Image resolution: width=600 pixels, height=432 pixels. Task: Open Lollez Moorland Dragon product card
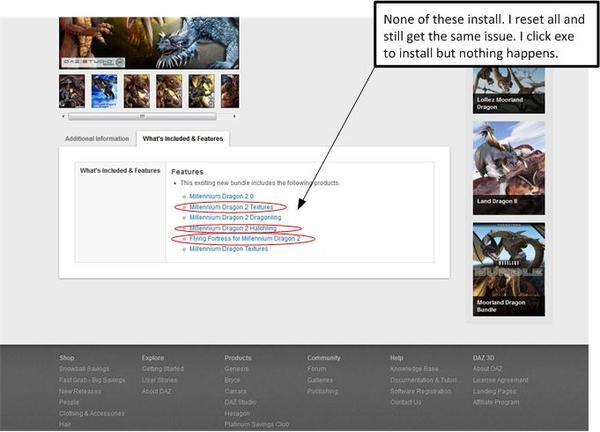[x=509, y=90]
